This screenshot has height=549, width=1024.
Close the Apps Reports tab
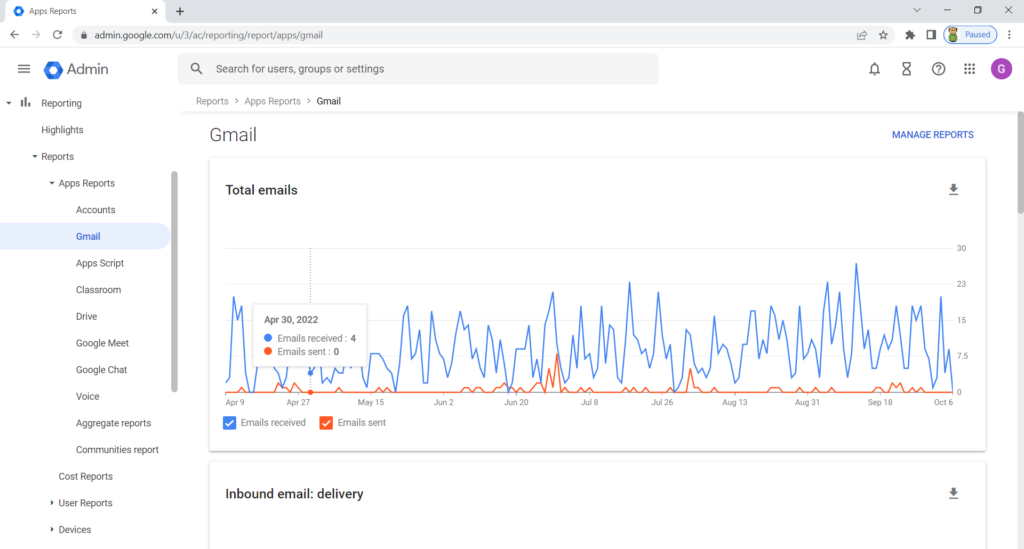155,11
